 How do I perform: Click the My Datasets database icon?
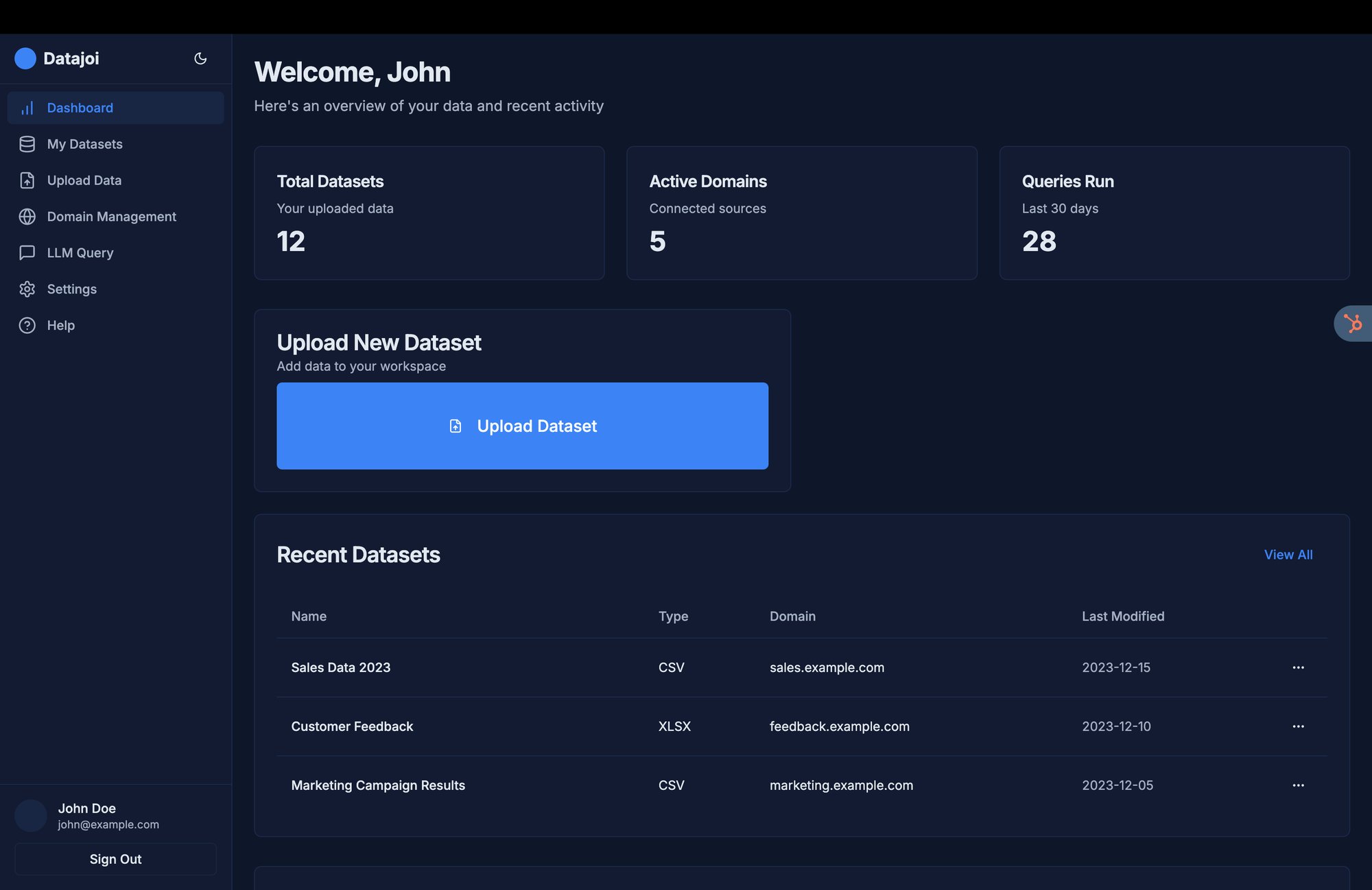[x=27, y=144]
